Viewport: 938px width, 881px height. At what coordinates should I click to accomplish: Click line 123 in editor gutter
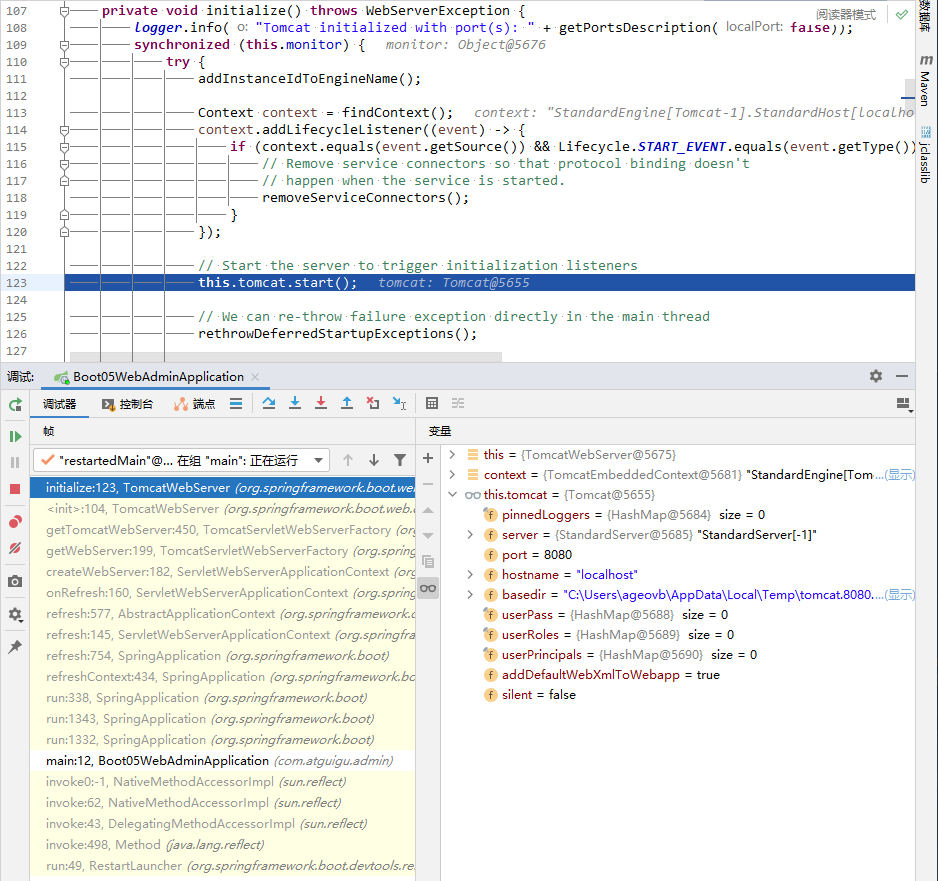coord(17,283)
